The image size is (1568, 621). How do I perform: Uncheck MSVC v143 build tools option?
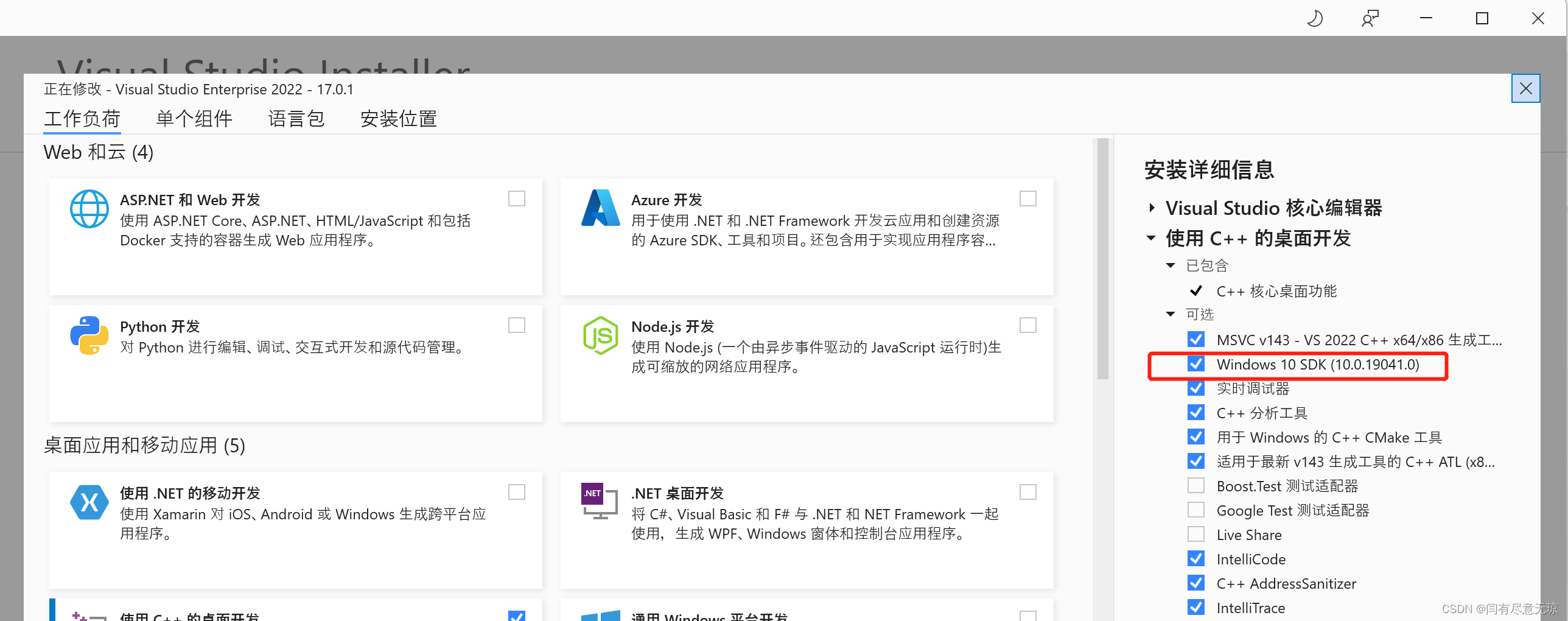pos(1195,339)
